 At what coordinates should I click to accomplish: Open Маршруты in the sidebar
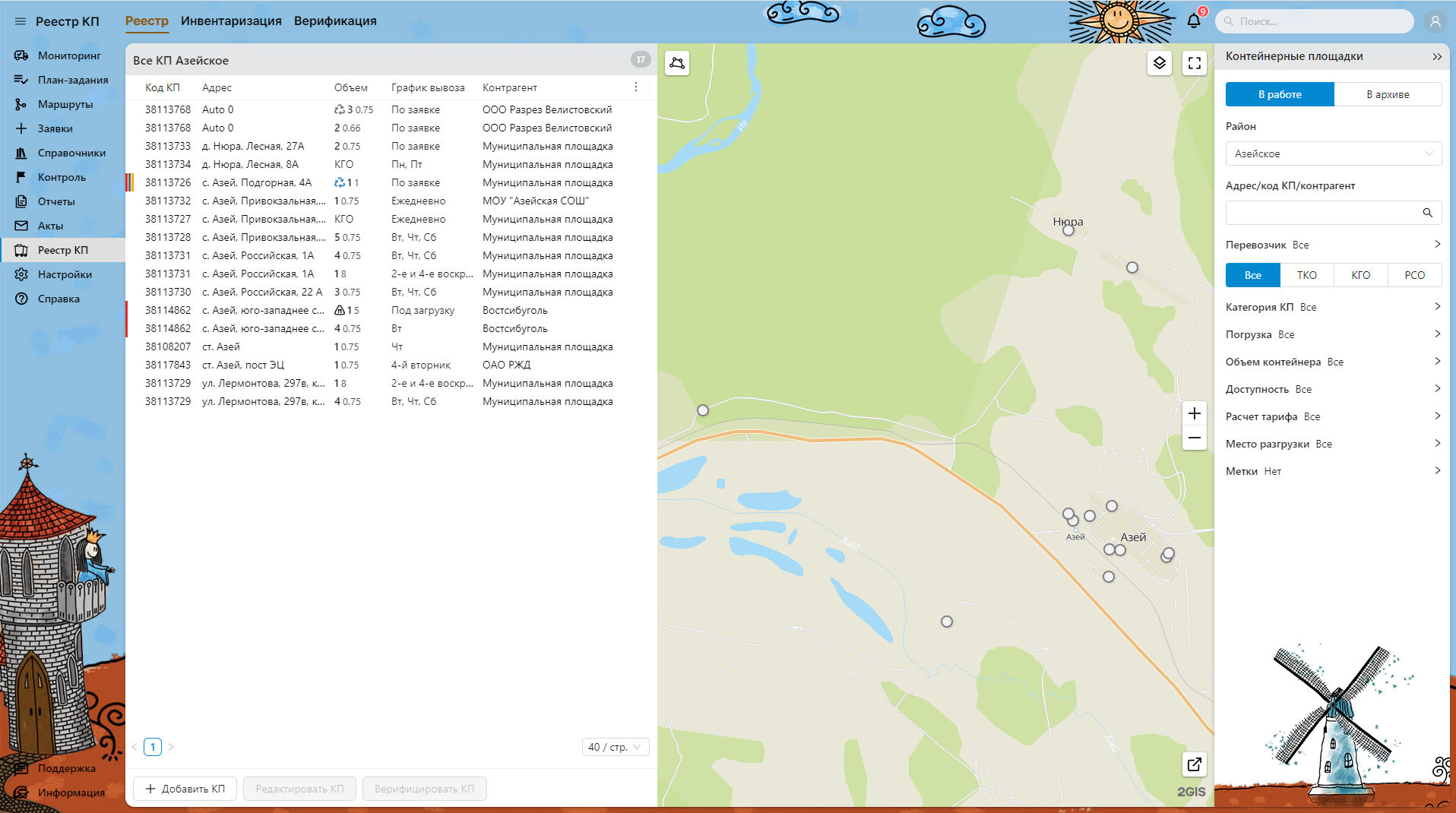(x=65, y=104)
